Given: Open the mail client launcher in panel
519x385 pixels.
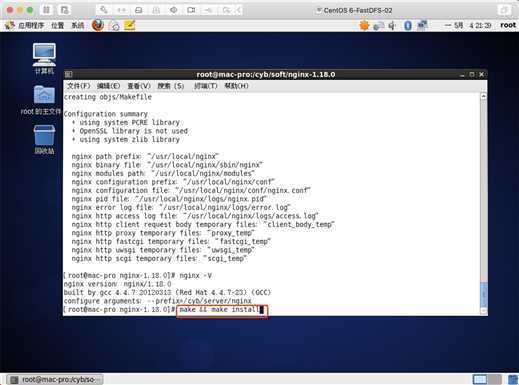Looking at the screenshot, I should pyautogui.click(x=114, y=26).
